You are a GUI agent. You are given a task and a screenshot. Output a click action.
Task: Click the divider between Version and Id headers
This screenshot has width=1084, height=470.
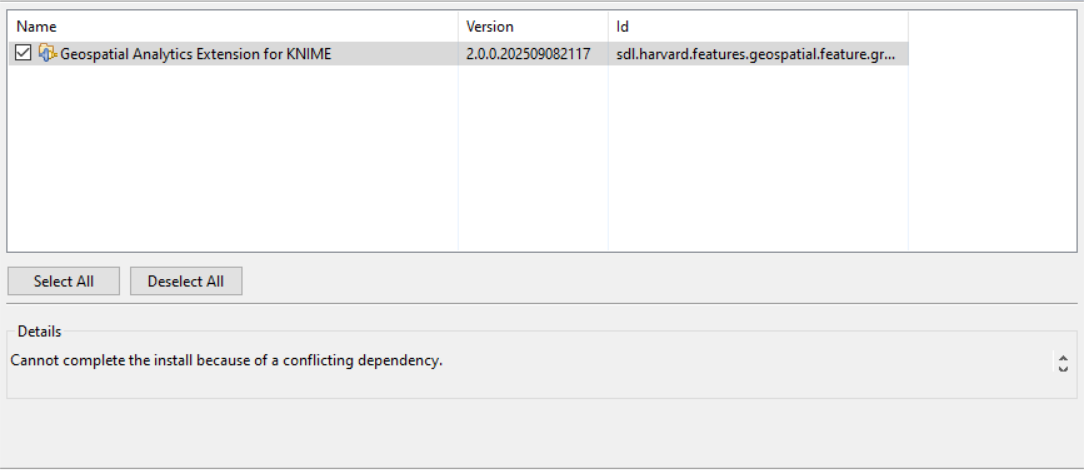tap(607, 26)
